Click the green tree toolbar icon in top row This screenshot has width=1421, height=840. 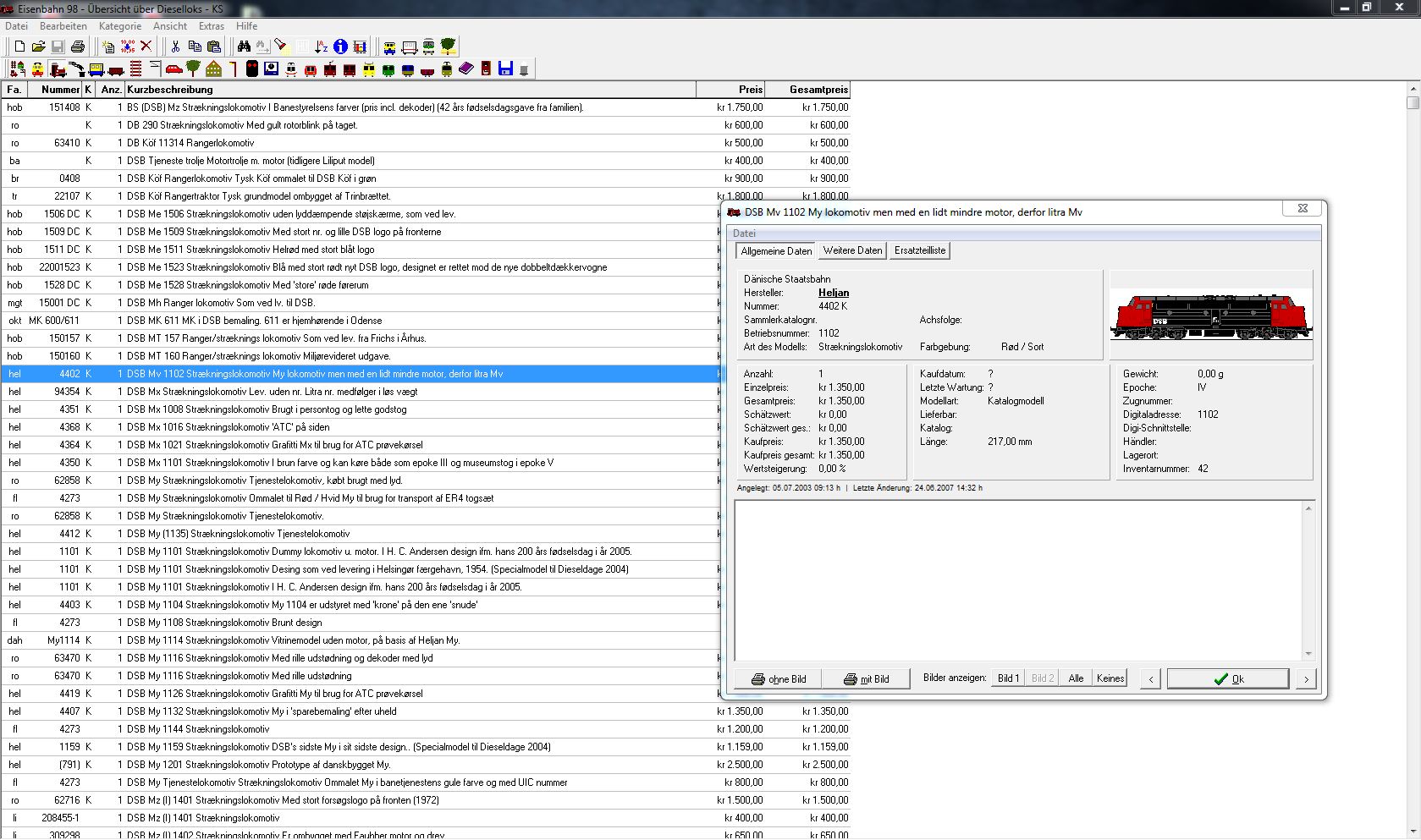click(448, 47)
